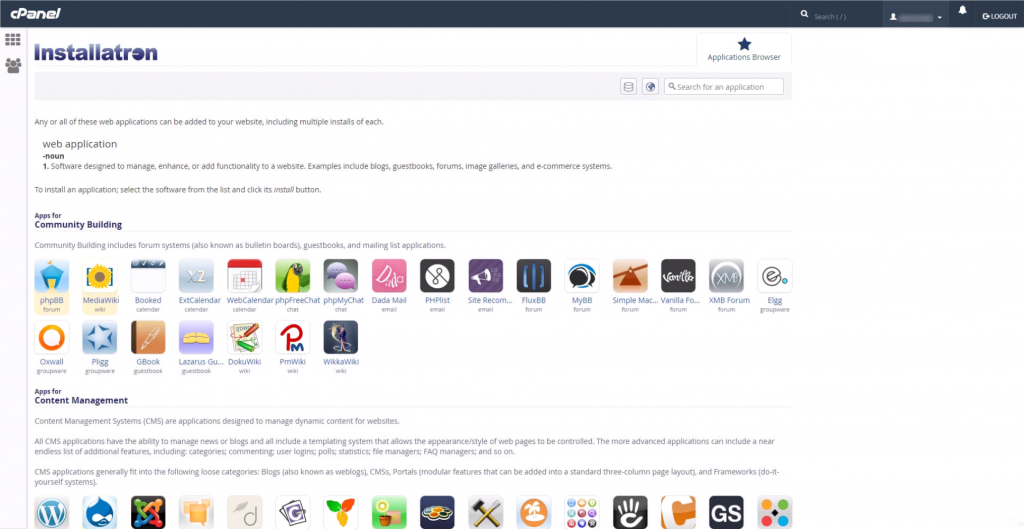This screenshot has height=529, width=1024.
Task: Select the Elgg groupware icon
Action: click(x=775, y=276)
